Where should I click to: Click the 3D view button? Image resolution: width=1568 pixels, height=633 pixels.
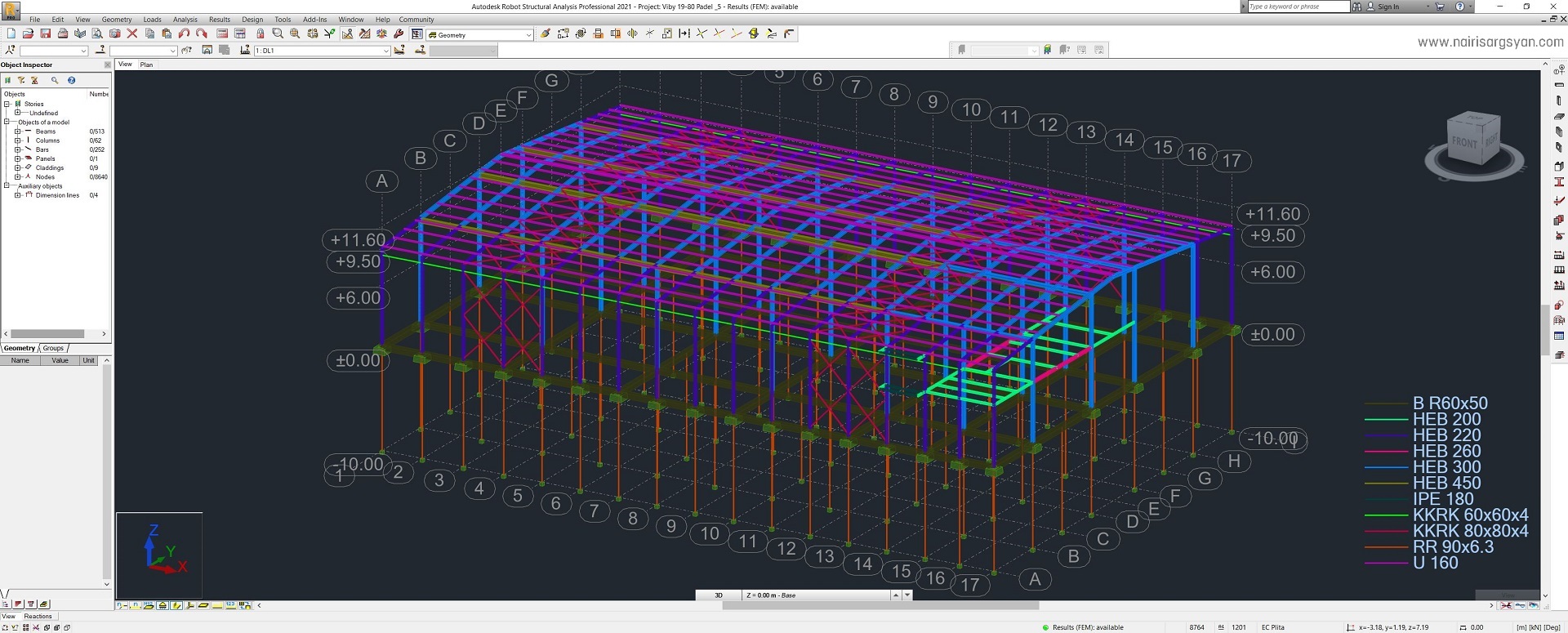click(719, 595)
